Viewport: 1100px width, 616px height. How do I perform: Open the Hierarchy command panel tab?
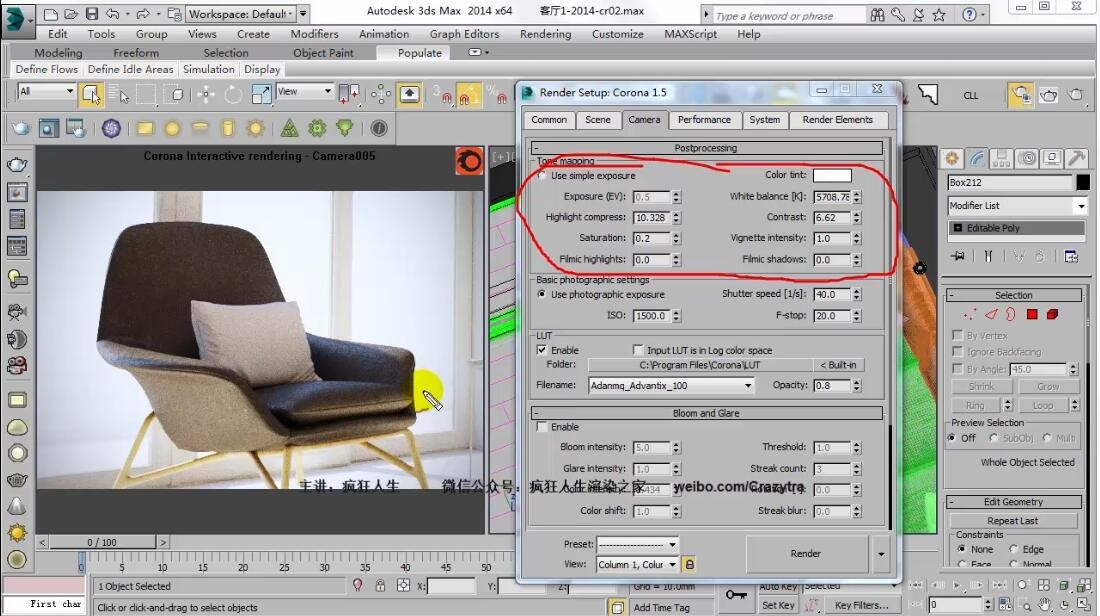pyautogui.click(x=1001, y=159)
